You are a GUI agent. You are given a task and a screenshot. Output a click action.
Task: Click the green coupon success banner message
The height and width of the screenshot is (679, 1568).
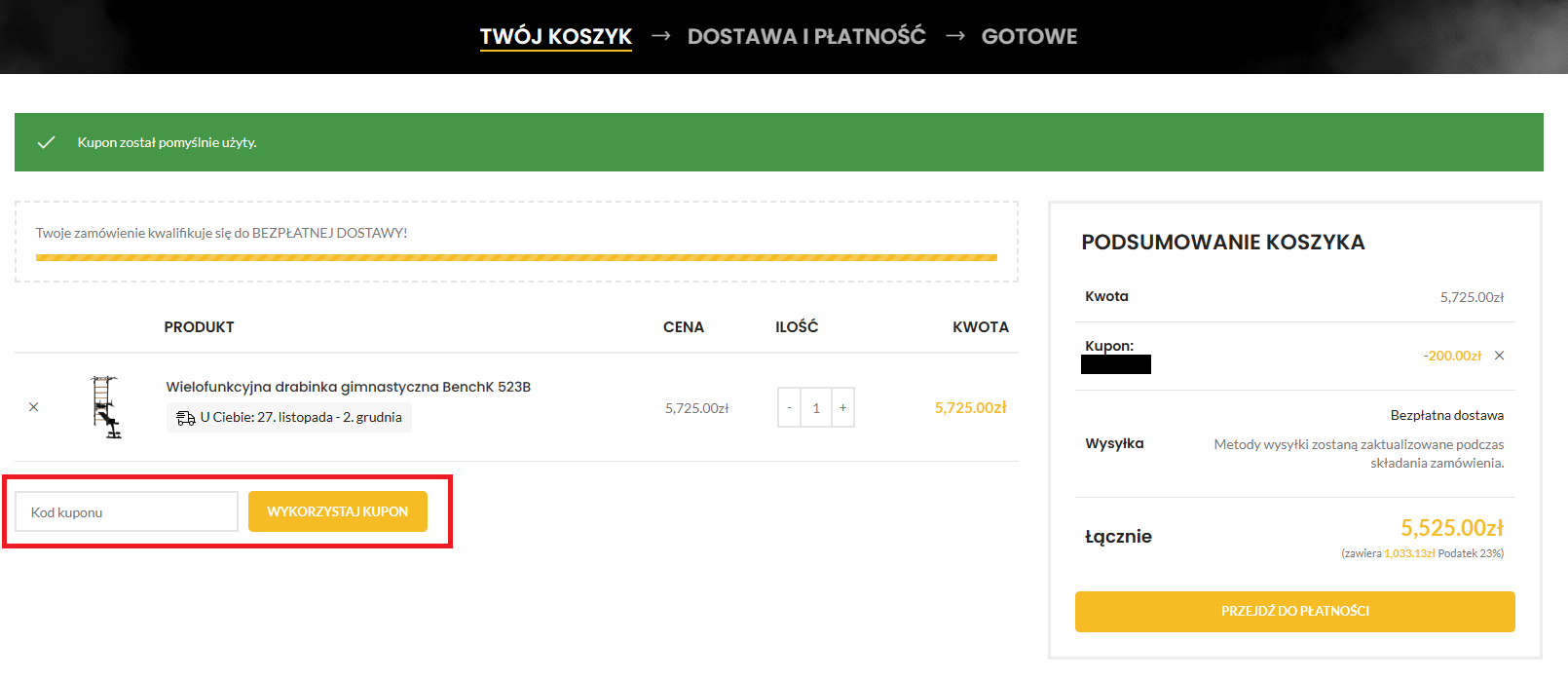[x=168, y=142]
